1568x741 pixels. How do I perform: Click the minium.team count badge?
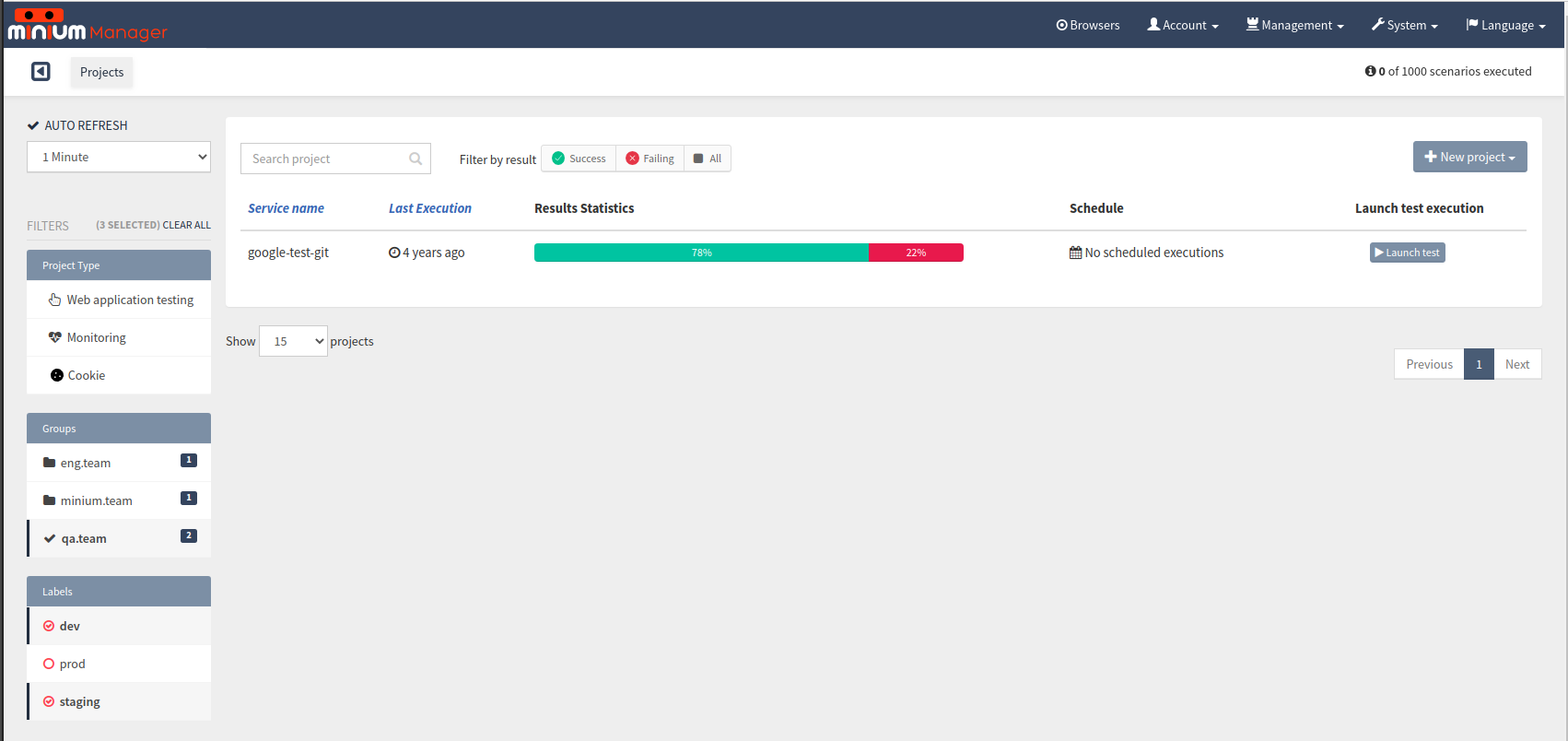coord(189,498)
